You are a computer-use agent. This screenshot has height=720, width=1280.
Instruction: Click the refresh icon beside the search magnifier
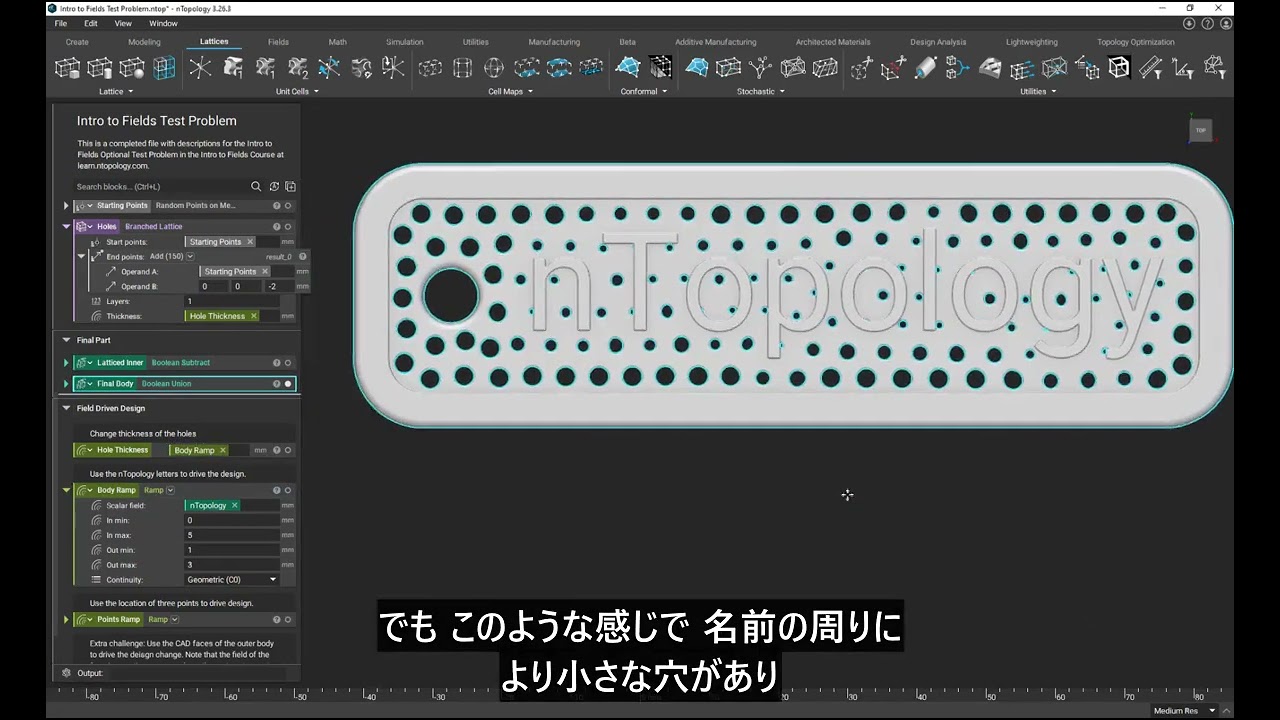coord(273,186)
